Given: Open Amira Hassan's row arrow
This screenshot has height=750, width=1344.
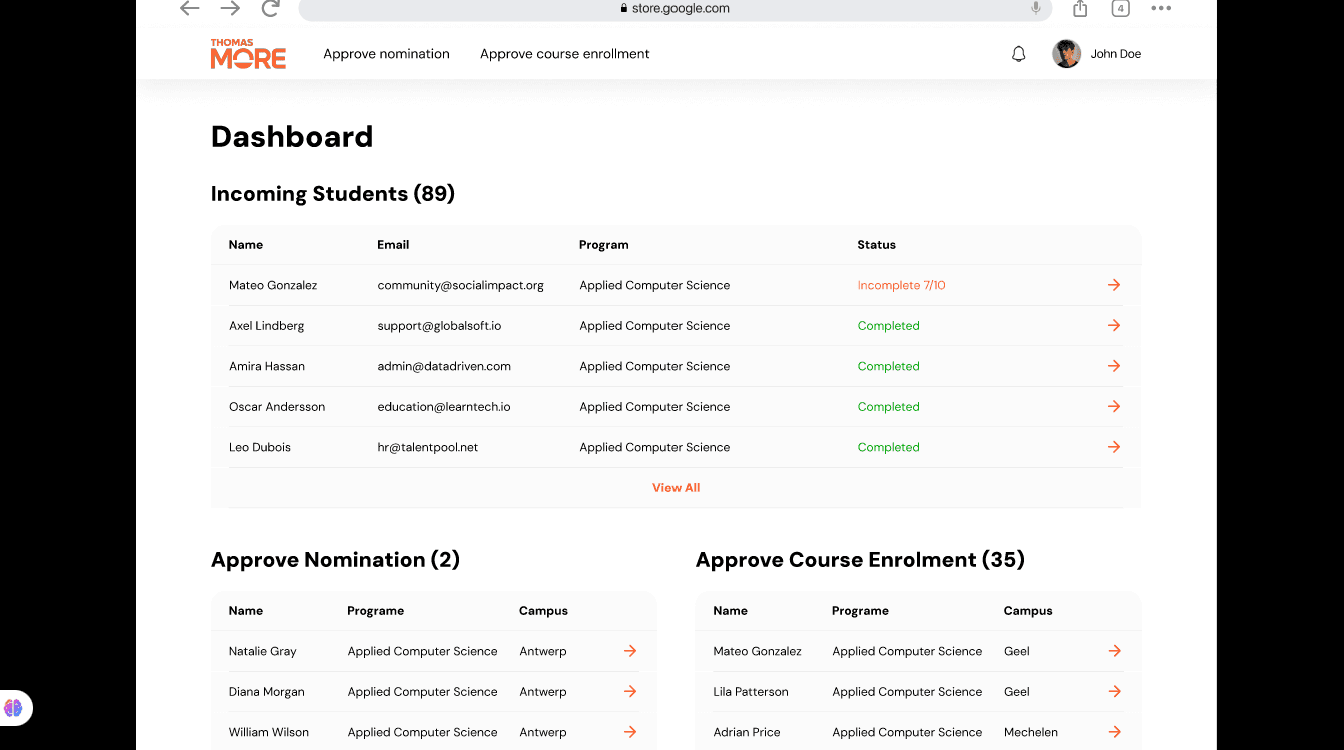Looking at the screenshot, I should pos(1114,366).
